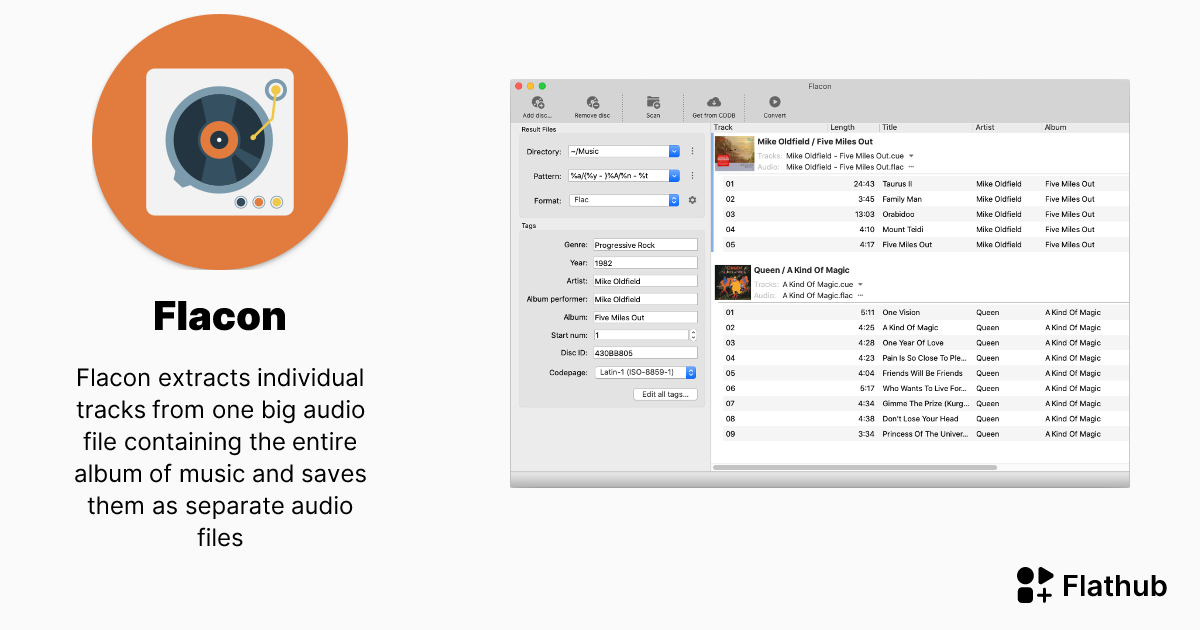Expand the Directory dropdown
This screenshot has width=1200, height=630.
click(675, 151)
